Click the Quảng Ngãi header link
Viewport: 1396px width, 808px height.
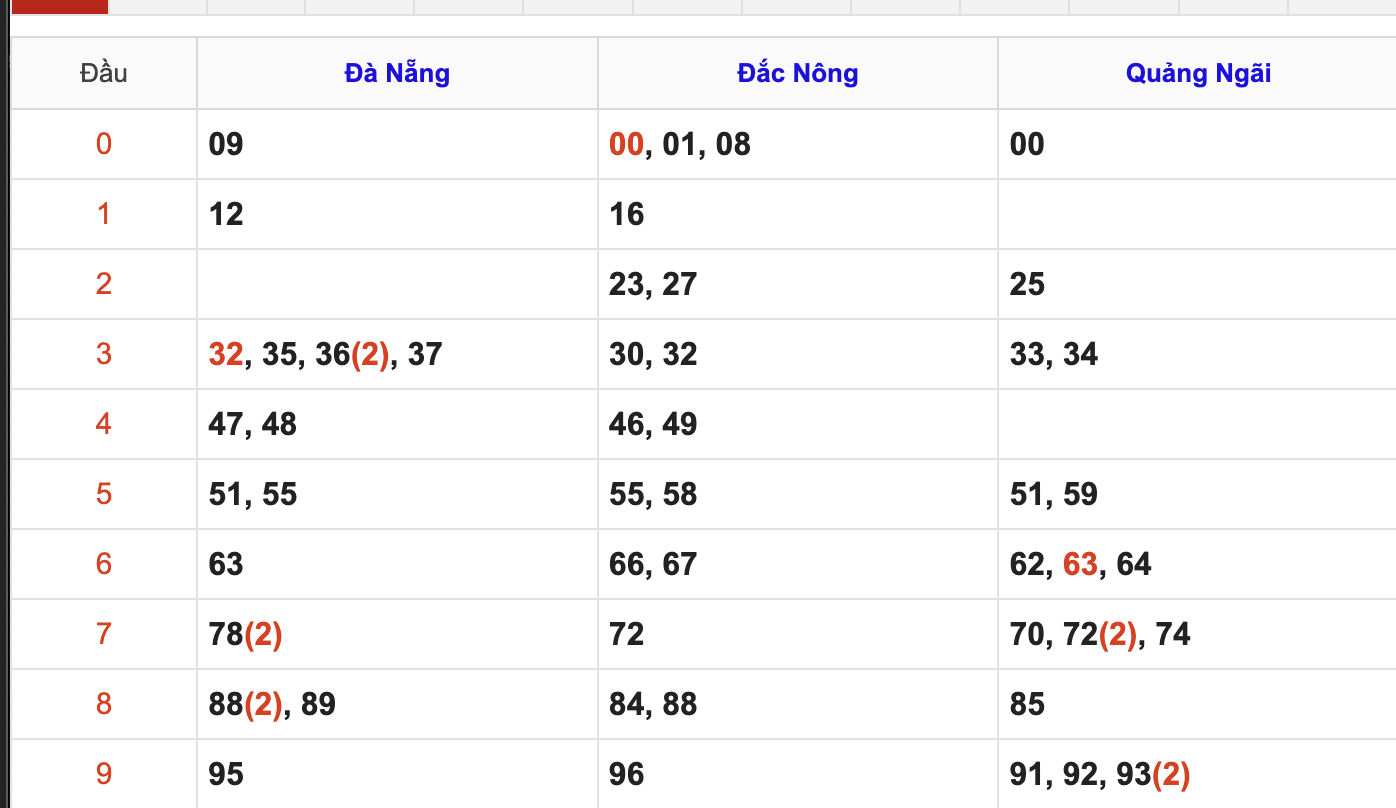(x=1198, y=73)
